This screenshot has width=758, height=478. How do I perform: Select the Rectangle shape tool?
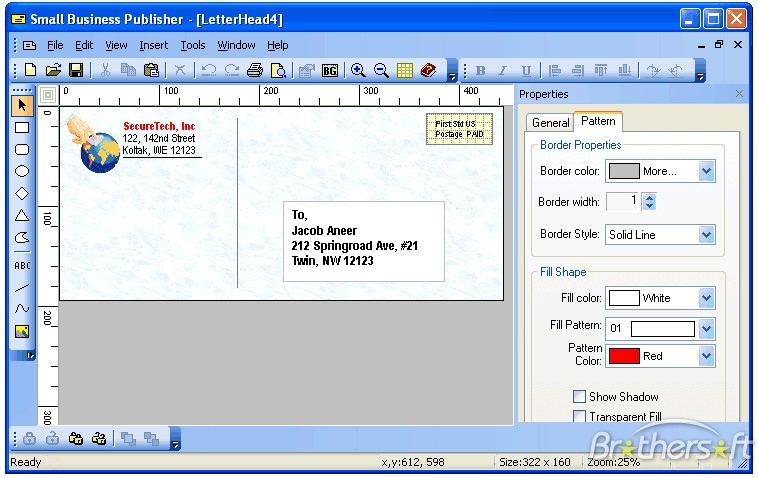pyautogui.click(x=22, y=128)
